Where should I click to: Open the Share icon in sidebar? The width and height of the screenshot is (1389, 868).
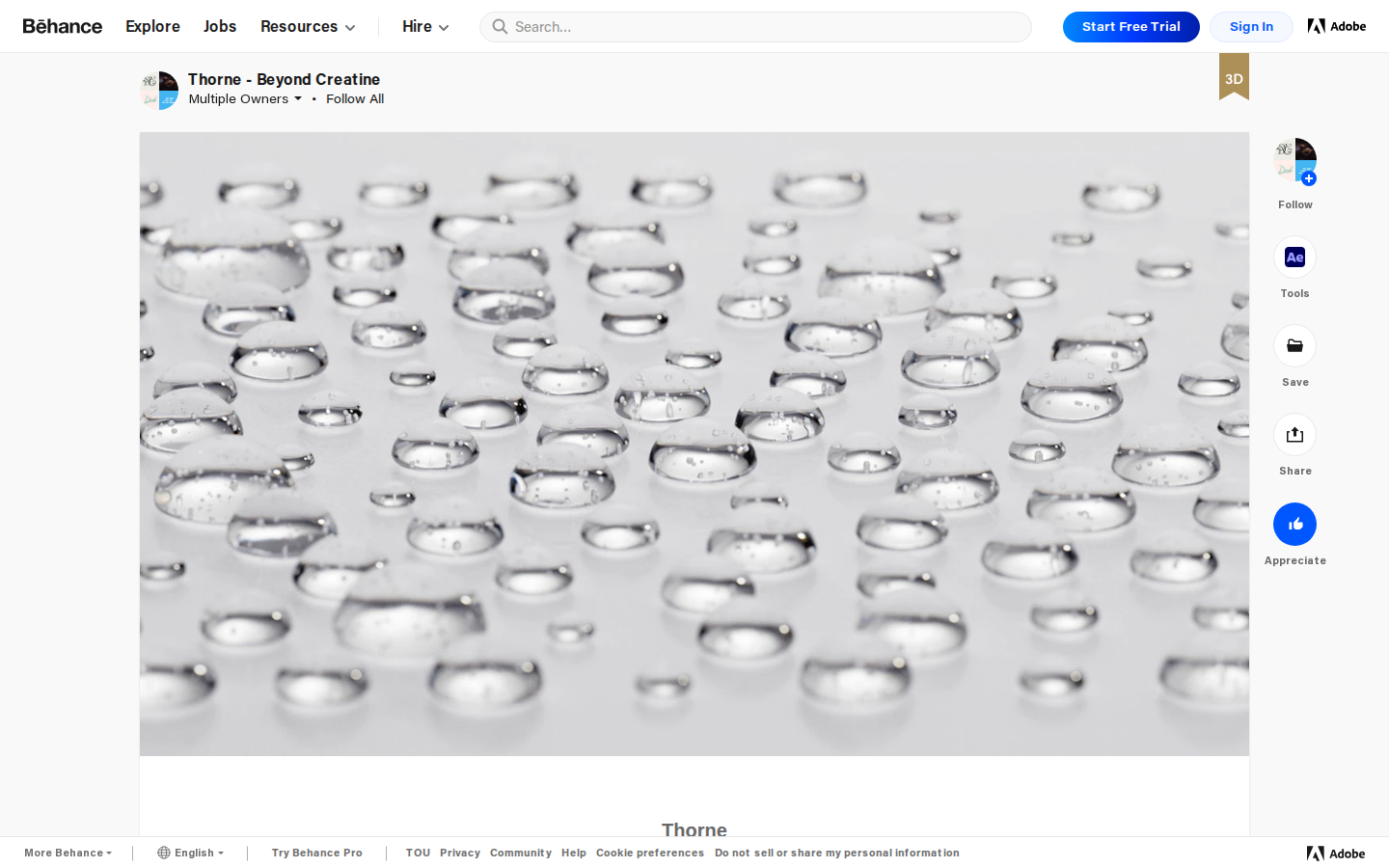click(1294, 435)
